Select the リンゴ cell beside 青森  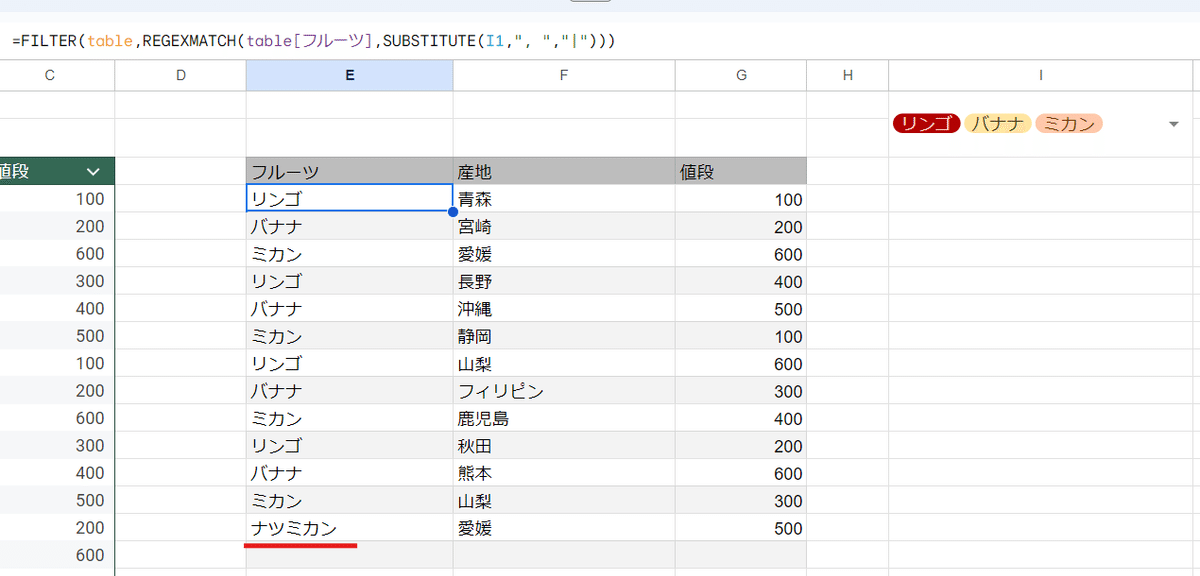(x=350, y=199)
